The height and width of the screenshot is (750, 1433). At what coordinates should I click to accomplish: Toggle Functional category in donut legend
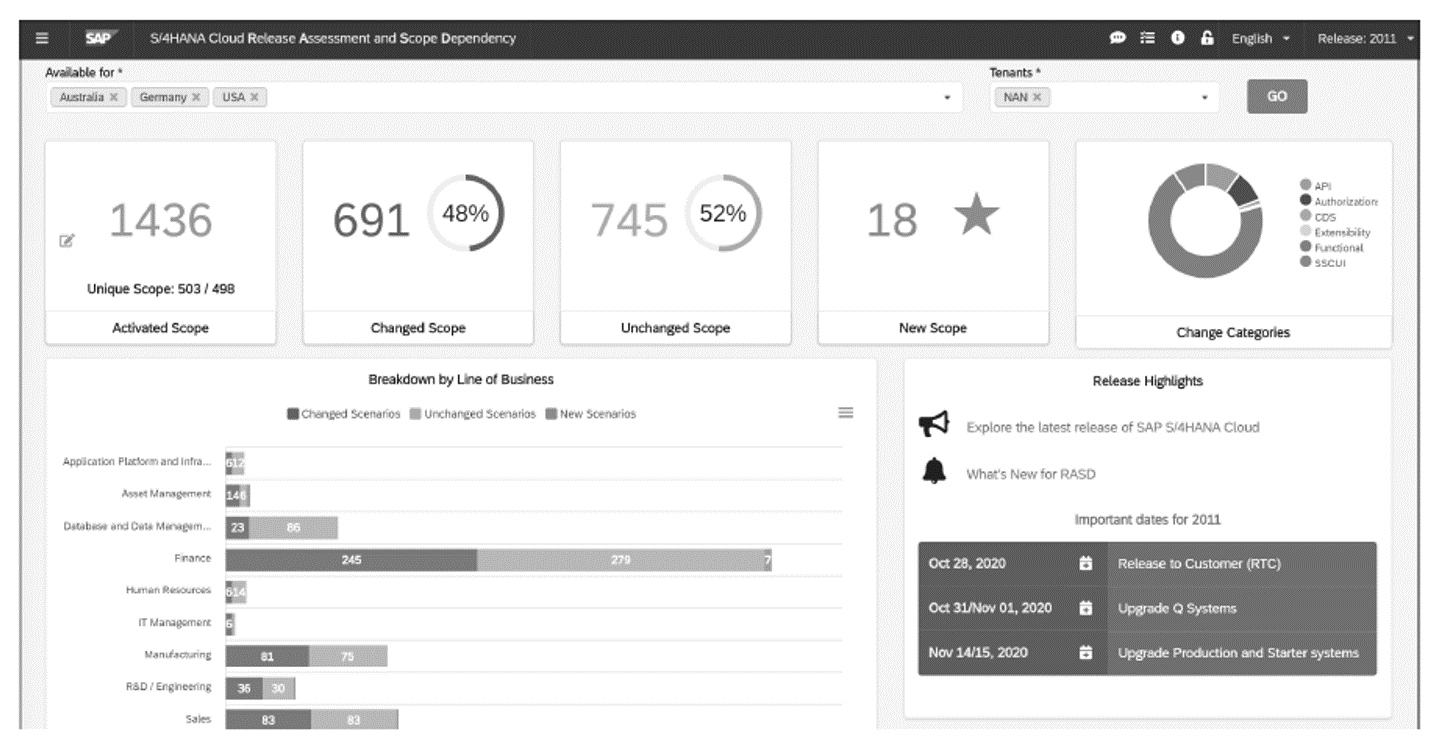pos(1331,247)
